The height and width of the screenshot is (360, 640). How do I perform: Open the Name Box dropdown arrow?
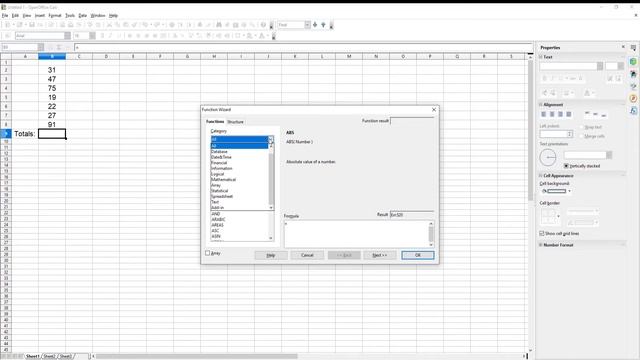(41, 47)
